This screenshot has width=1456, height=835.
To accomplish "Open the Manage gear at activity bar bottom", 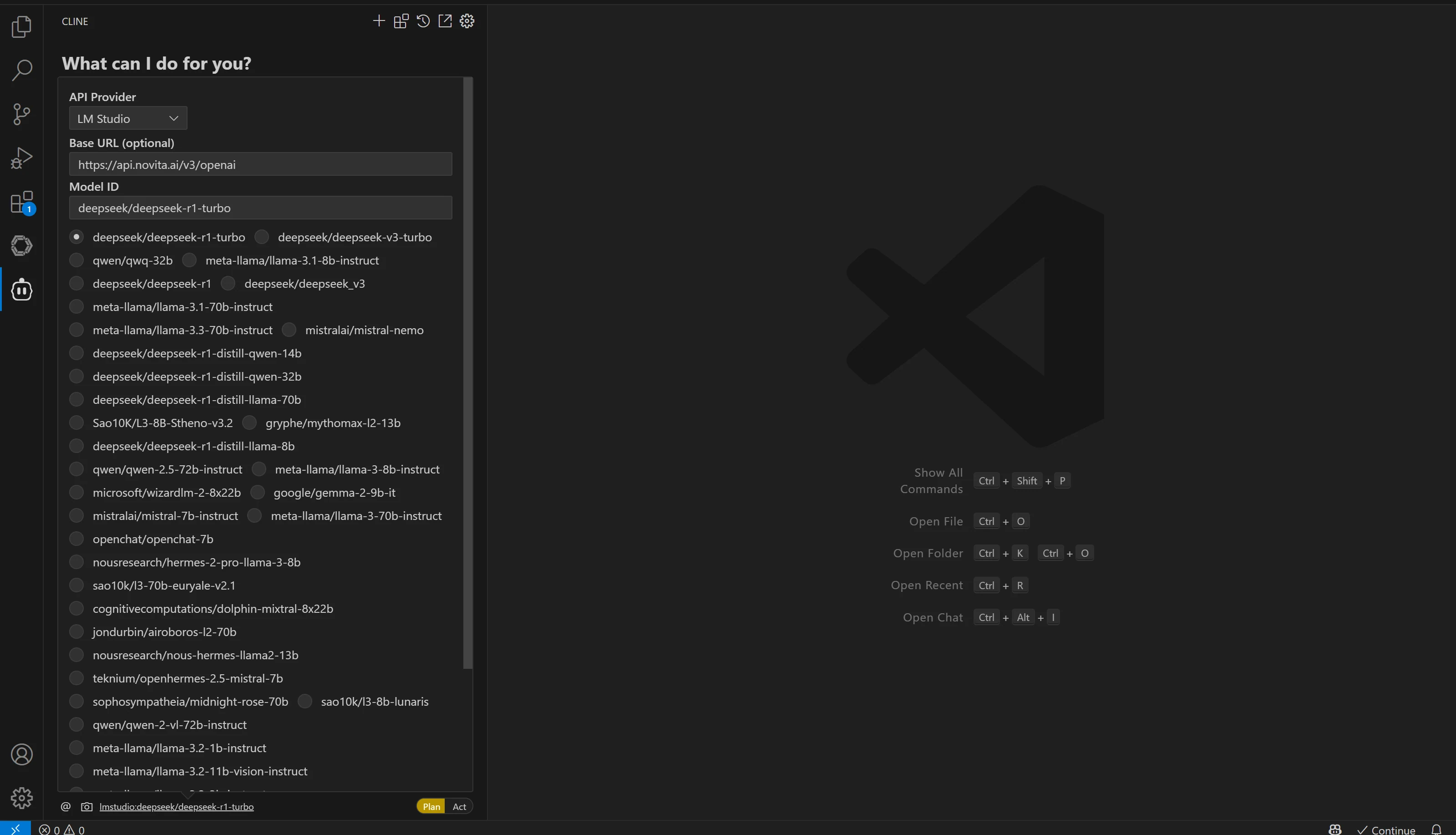I will (x=21, y=798).
